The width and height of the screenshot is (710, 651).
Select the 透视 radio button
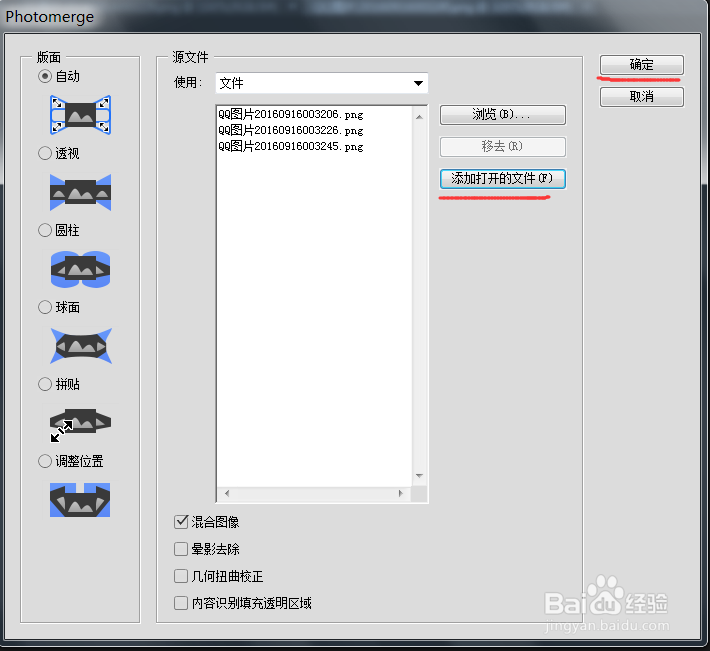[x=45, y=153]
